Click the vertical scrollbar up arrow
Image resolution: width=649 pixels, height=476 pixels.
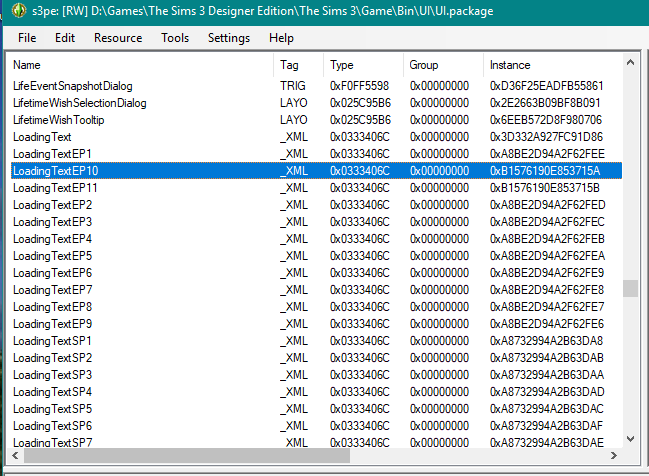point(630,63)
